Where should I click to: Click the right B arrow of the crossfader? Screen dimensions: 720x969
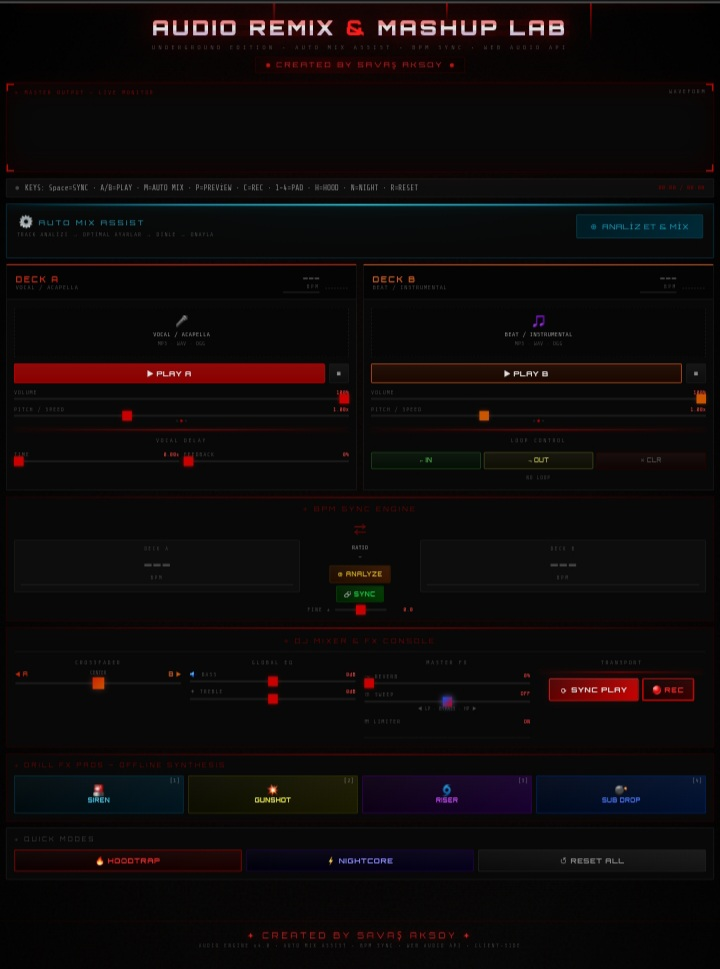click(x=174, y=674)
